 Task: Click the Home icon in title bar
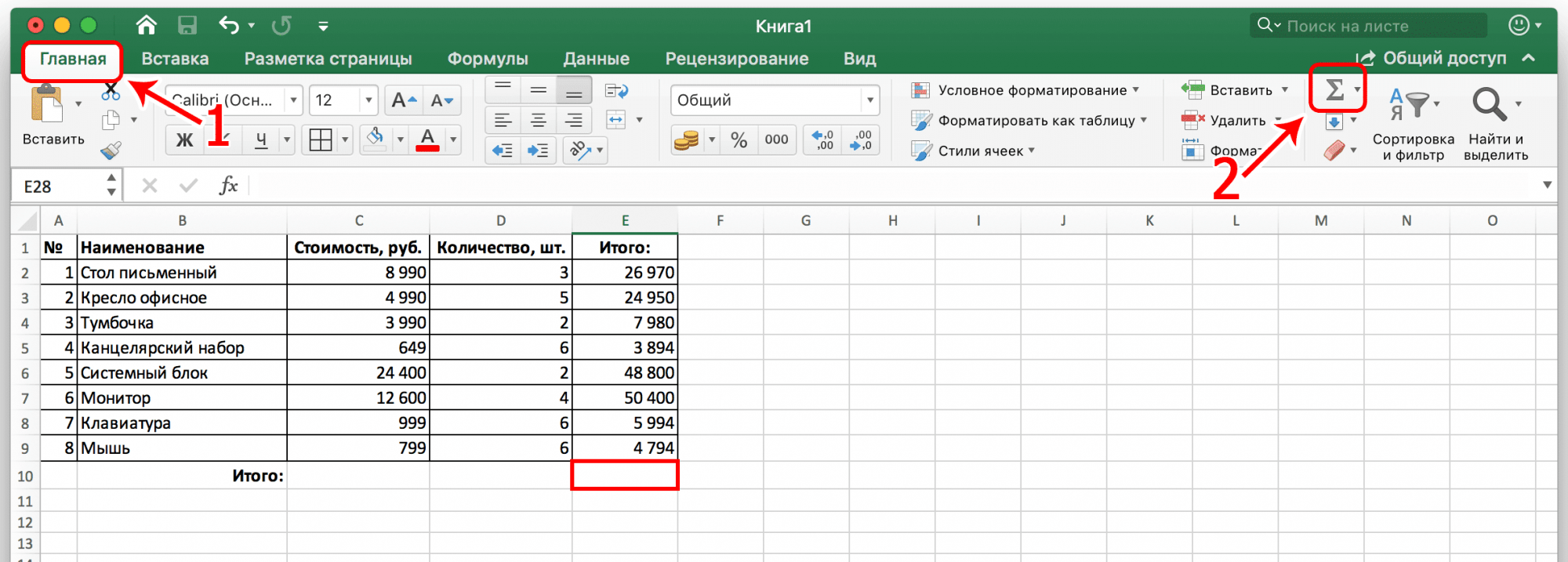tap(146, 26)
